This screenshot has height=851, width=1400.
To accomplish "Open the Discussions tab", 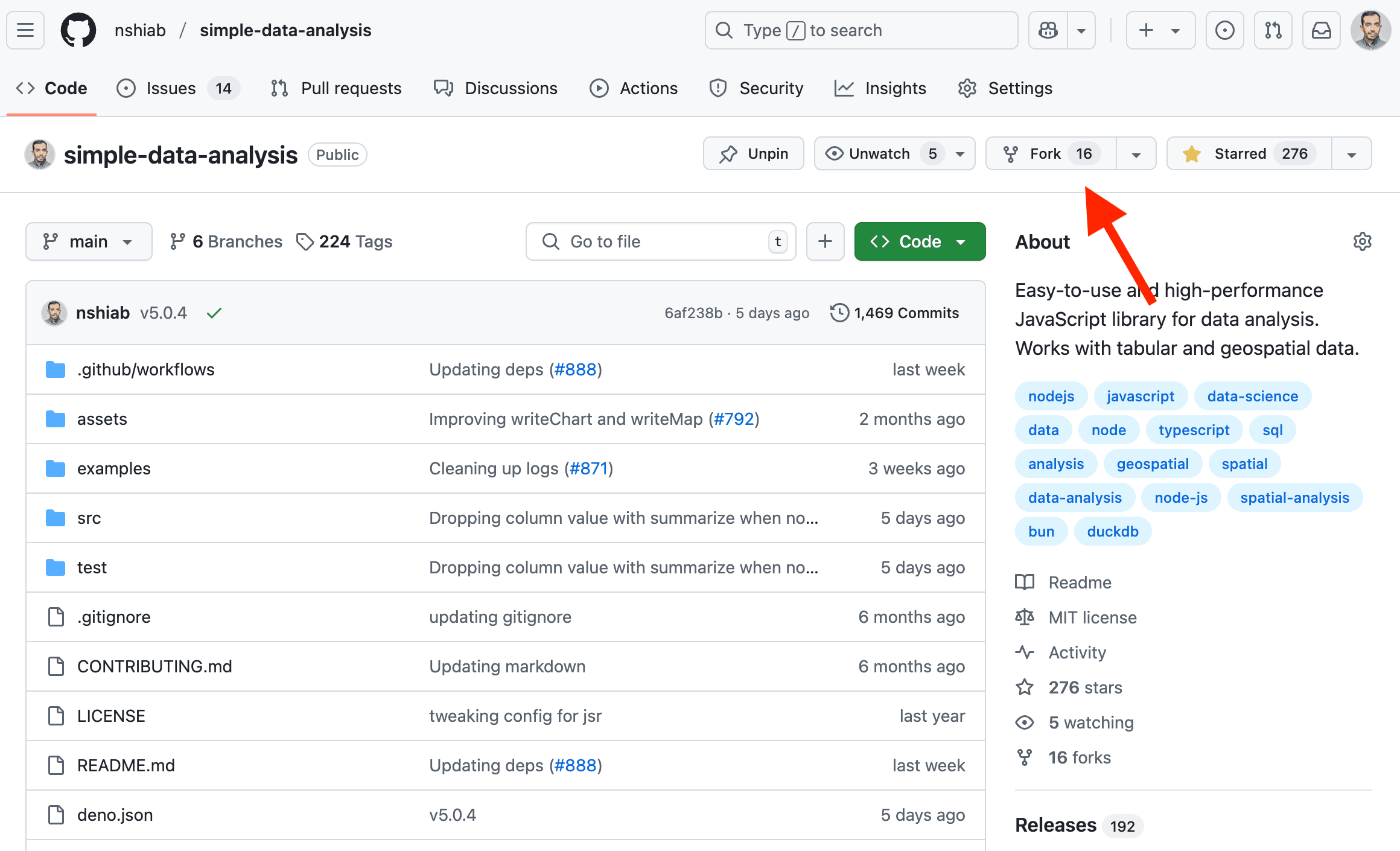I will (x=495, y=88).
